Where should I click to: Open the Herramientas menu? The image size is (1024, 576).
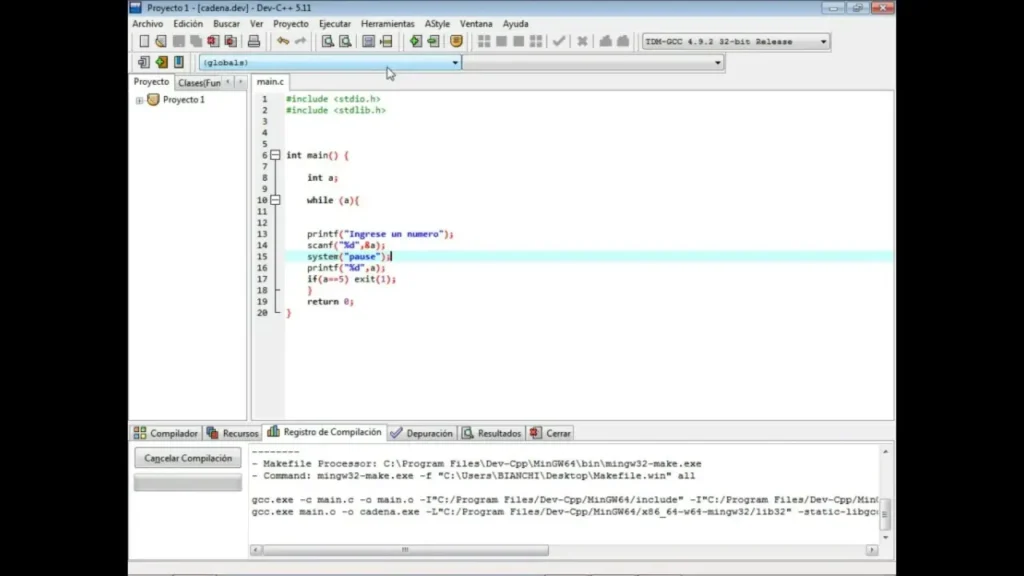coord(387,23)
